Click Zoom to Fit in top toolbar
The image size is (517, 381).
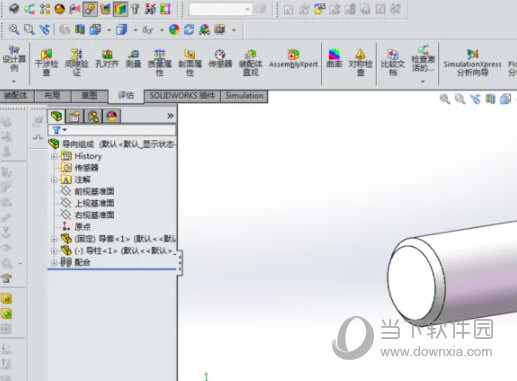pyautogui.click(x=14, y=30)
